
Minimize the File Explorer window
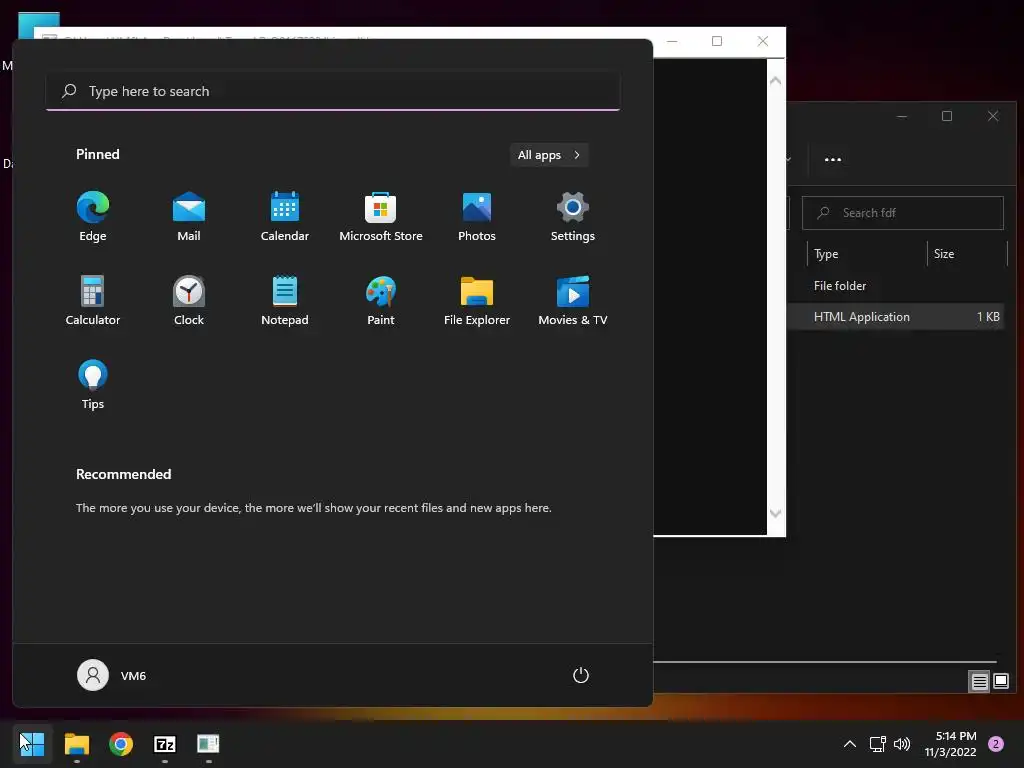pos(902,116)
